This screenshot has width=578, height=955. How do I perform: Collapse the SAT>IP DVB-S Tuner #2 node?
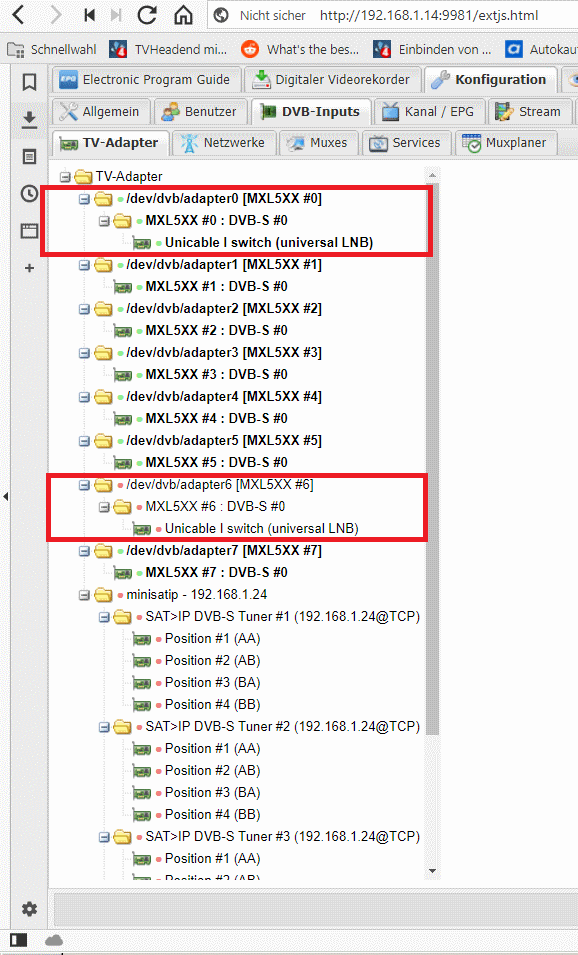click(104, 727)
